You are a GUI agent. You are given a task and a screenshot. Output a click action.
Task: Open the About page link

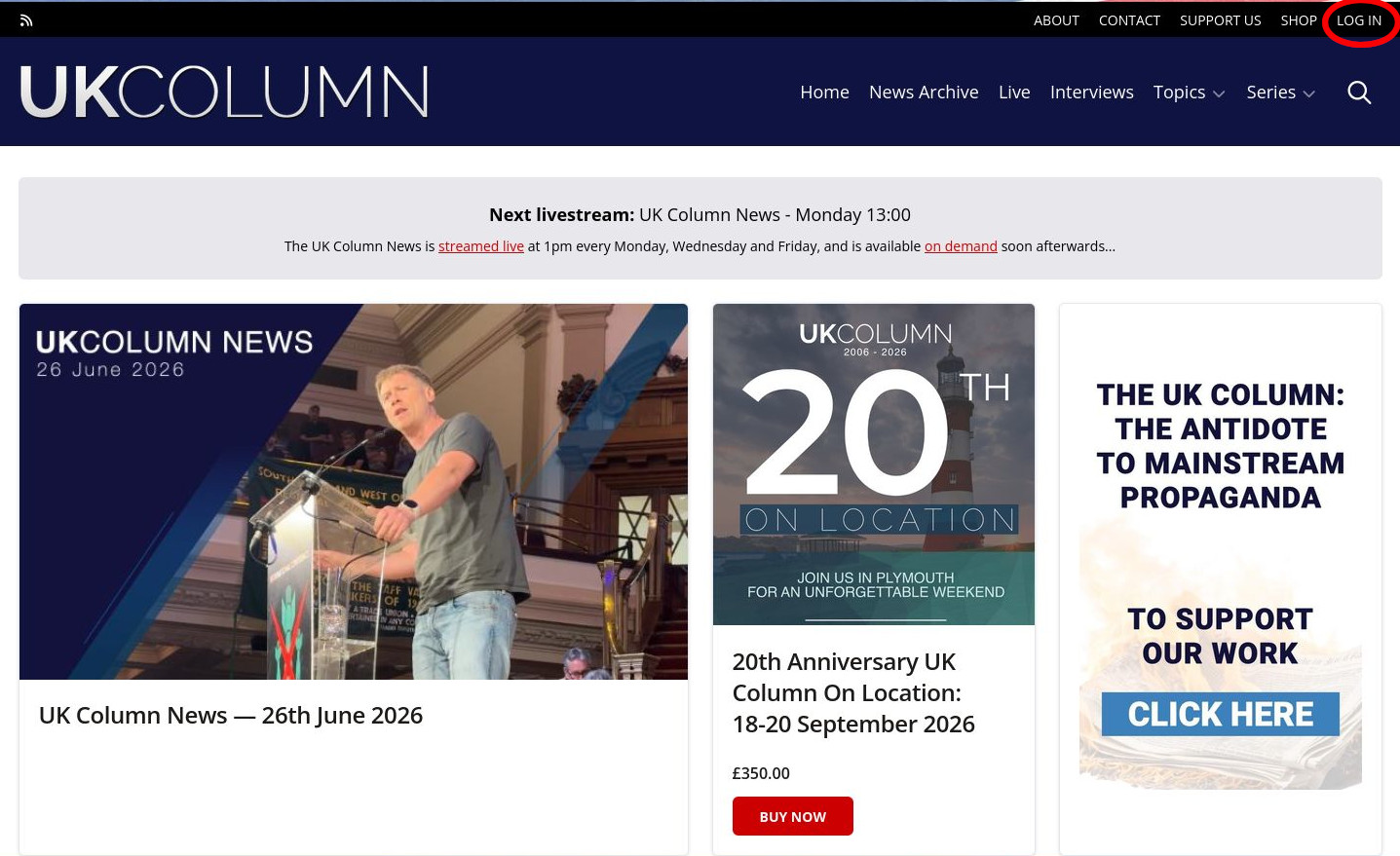(1056, 20)
